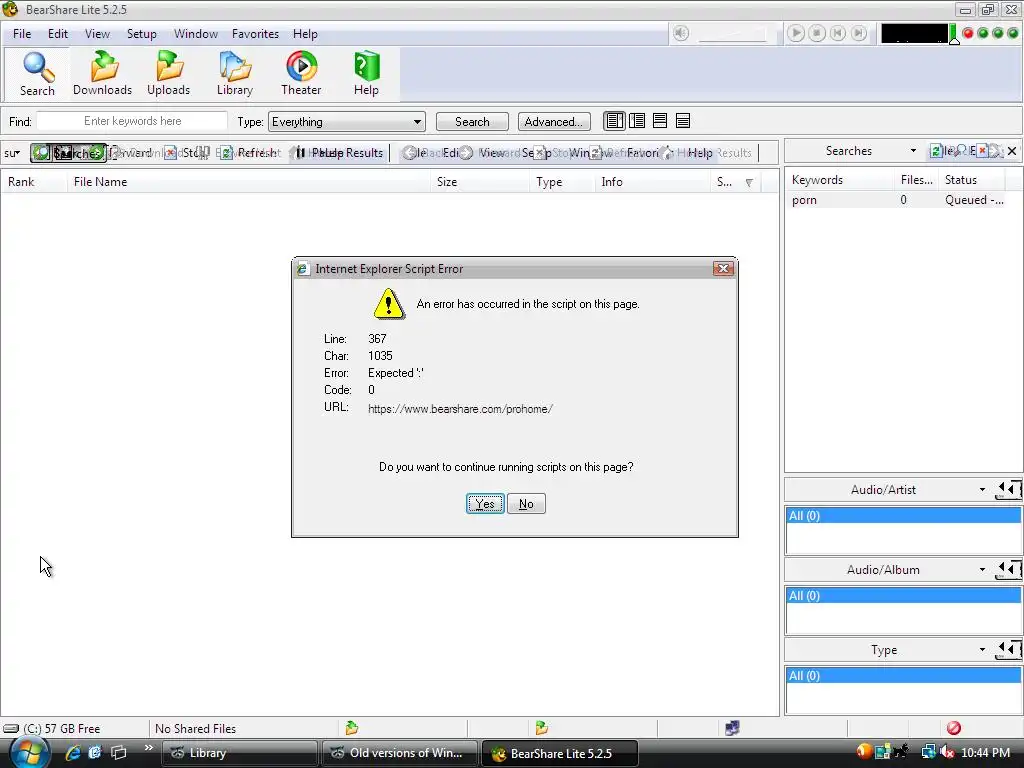The width and height of the screenshot is (1024, 768).
Task: Open the Uploads view
Action: click(x=168, y=74)
